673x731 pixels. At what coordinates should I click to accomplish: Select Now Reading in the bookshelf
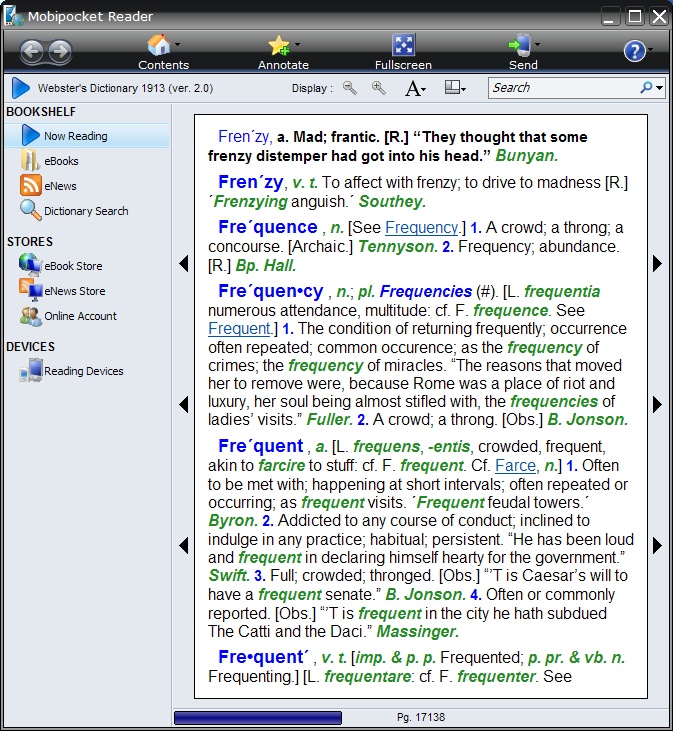(x=87, y=136)
